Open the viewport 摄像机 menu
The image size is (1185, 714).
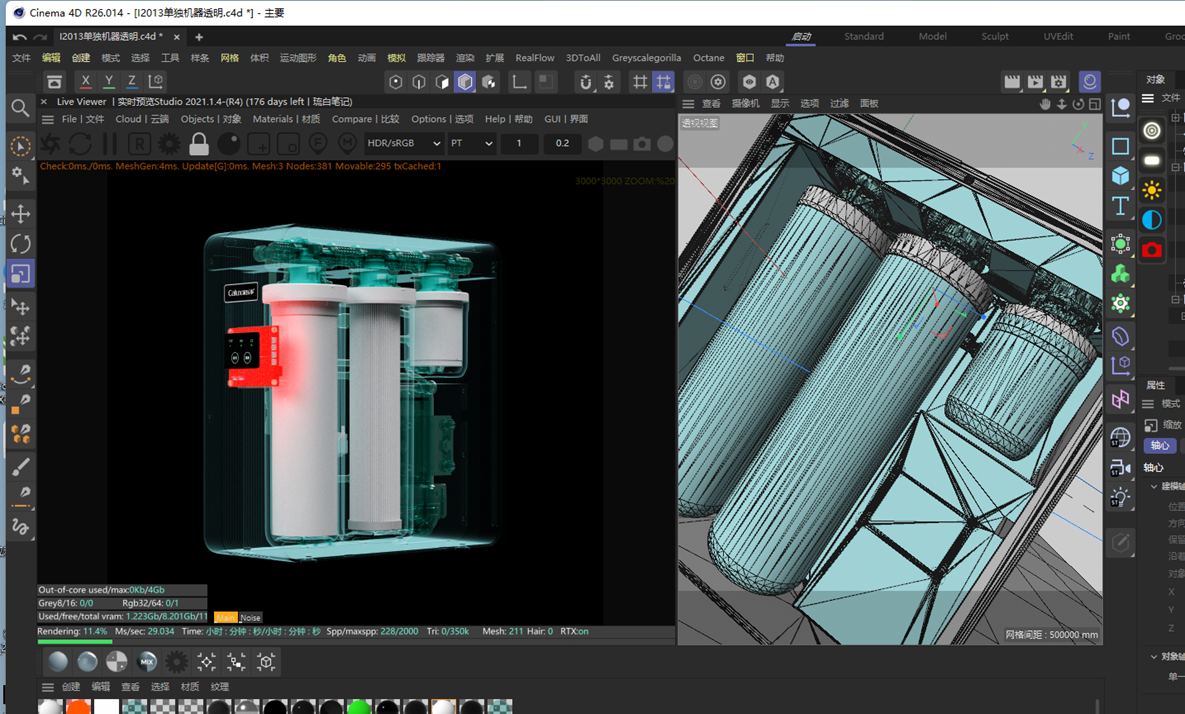tap(745, 104)
